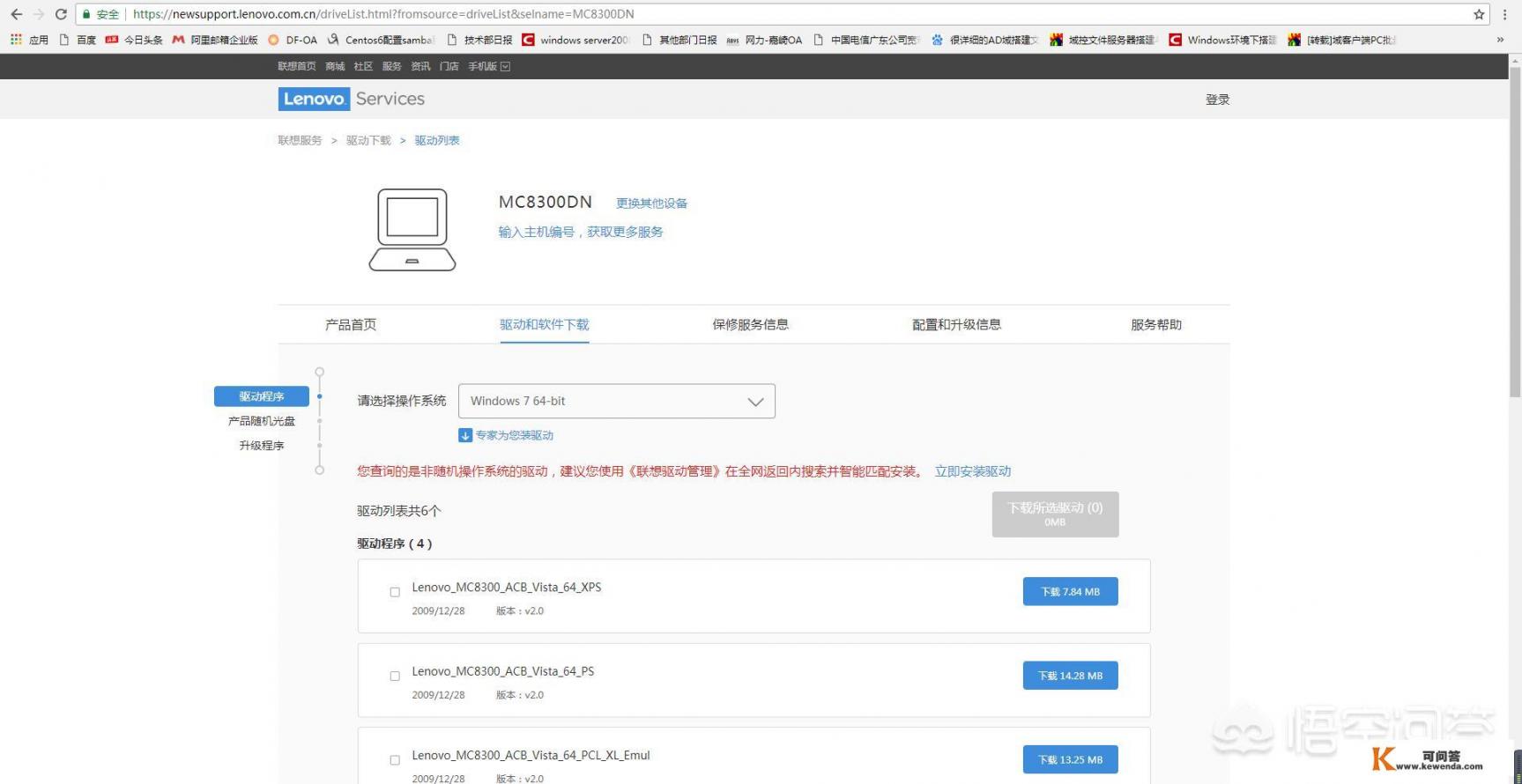Open the 阿里邮箱企业版 bookmark

pyautogui.click(x=215, y=40)
